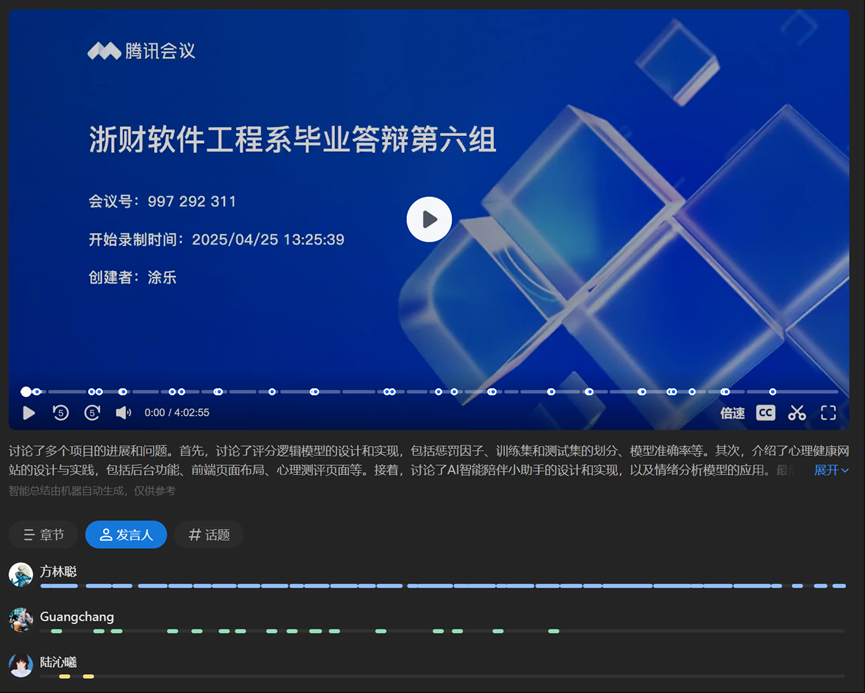Click Guangchang's avatar
This screenshot has width=865, height=693.
coord(21,620)
